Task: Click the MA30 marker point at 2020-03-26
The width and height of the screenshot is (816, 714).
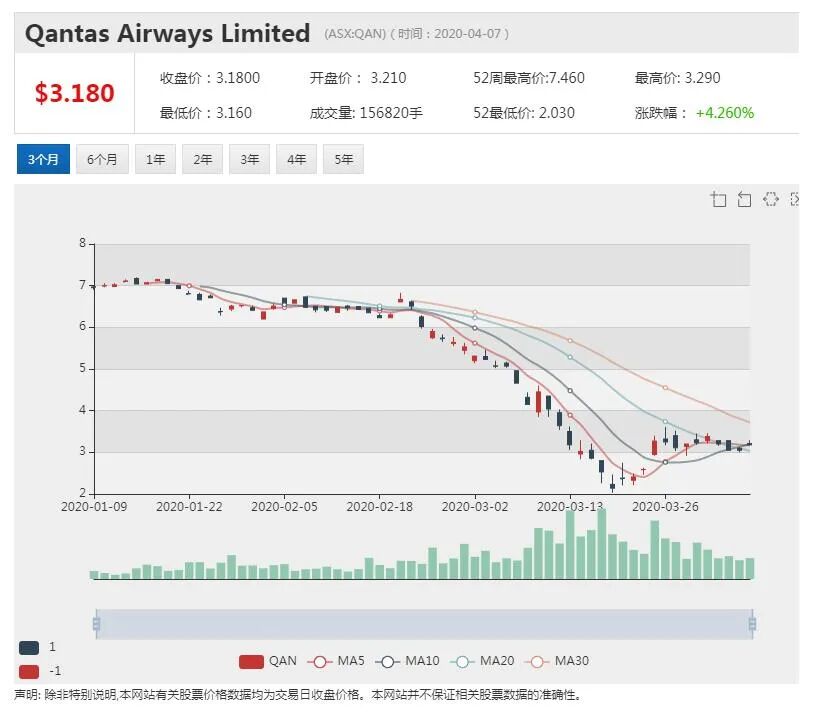Action: [x=665, y=388]
